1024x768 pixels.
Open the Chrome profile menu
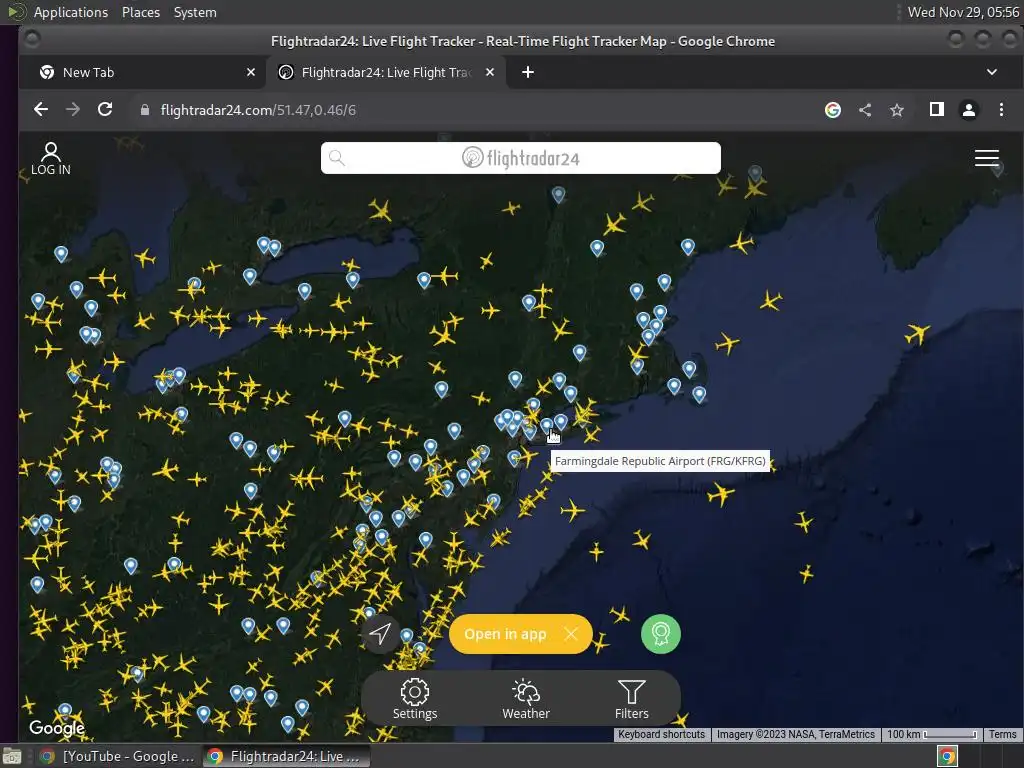tap(968, 110)
